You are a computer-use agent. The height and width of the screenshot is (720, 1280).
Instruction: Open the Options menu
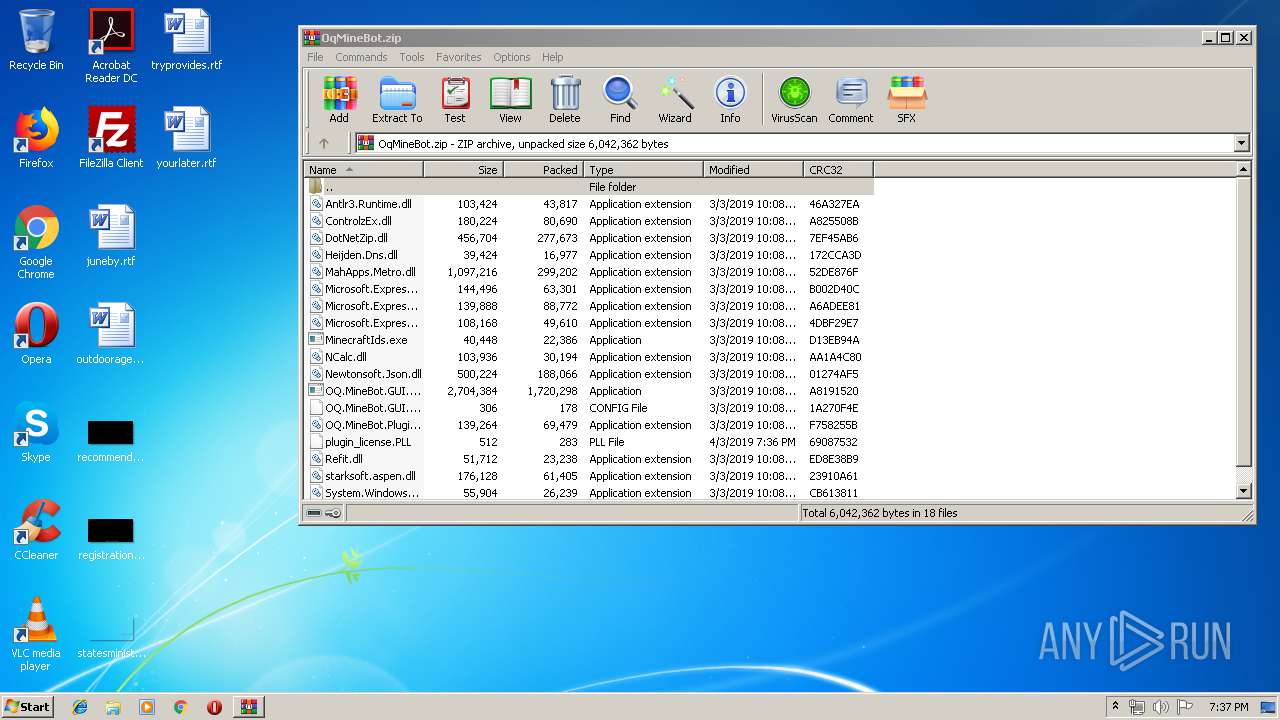pos(511,57)
